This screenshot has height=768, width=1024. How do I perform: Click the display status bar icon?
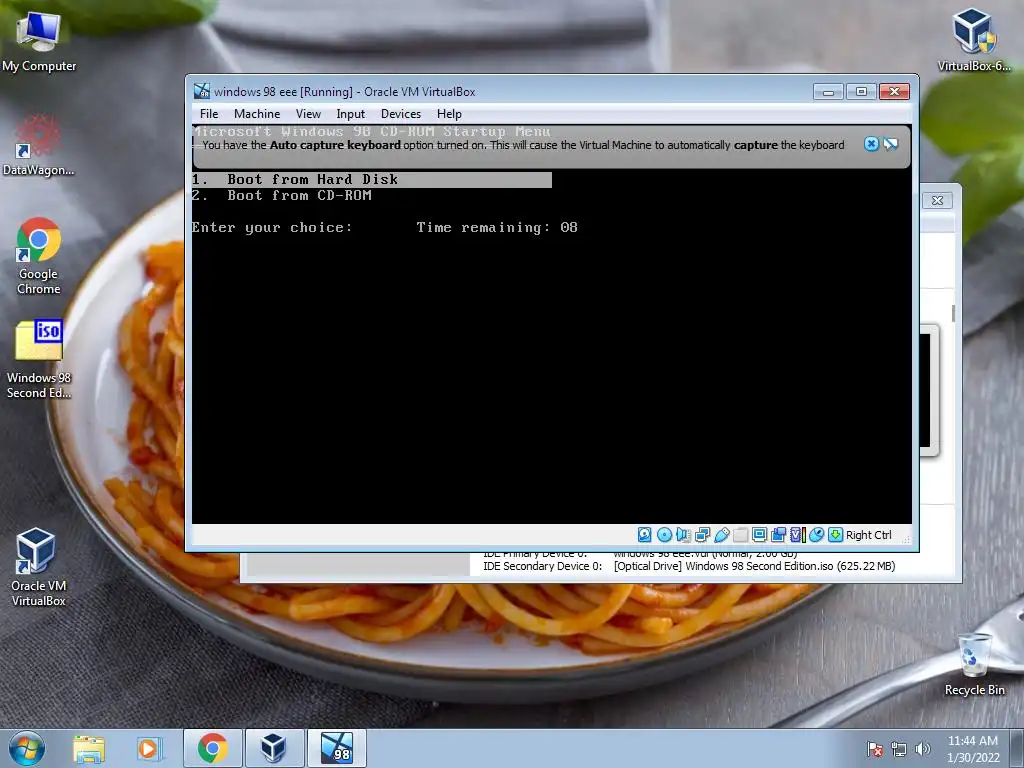click(x=760, y=535)
